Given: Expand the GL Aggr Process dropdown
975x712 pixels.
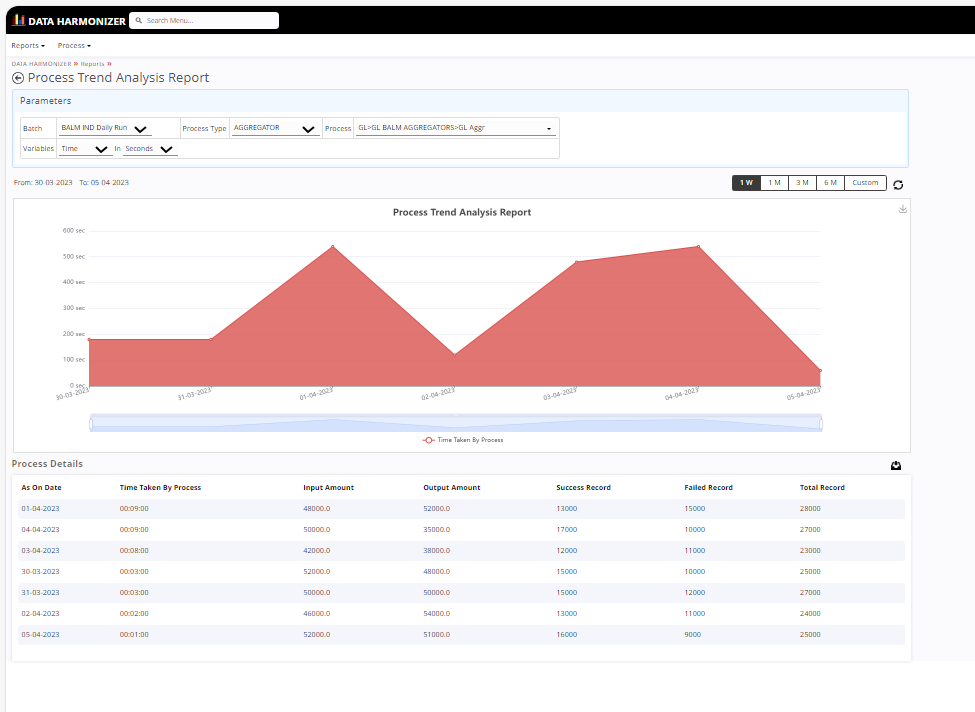Looking at the screenshot, I should pyautogui.click(x=455, y=128).
